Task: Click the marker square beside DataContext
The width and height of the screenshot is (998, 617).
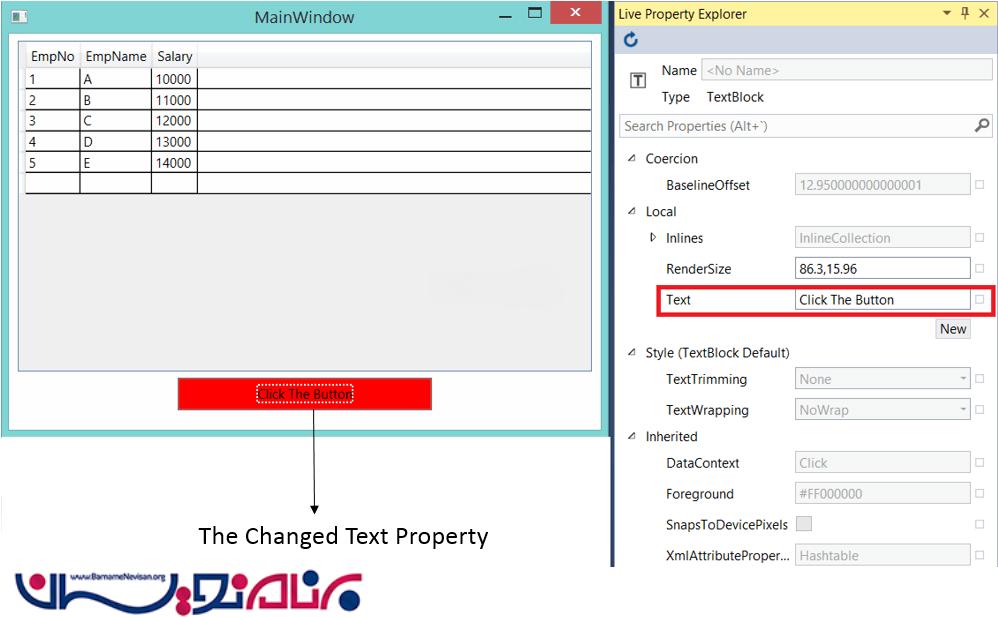Action: 980,463
